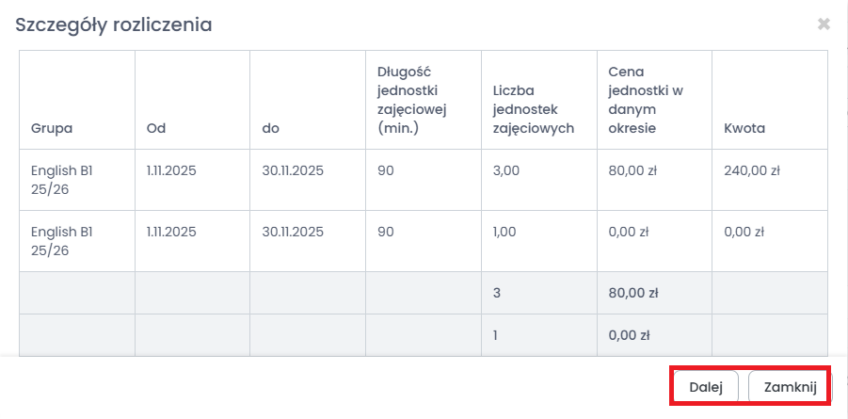Select the Liczba jednostek zajęciowych header
Viewport: 848px width, 419px height.
click(x=534, y=110)
